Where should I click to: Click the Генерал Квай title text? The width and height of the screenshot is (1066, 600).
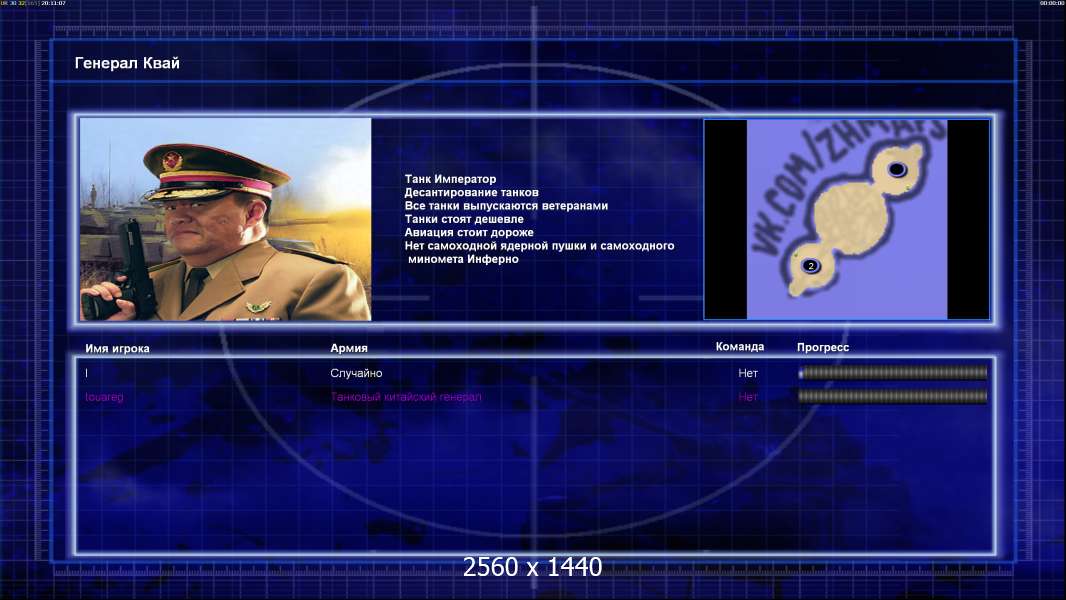[x=127, y=63]
